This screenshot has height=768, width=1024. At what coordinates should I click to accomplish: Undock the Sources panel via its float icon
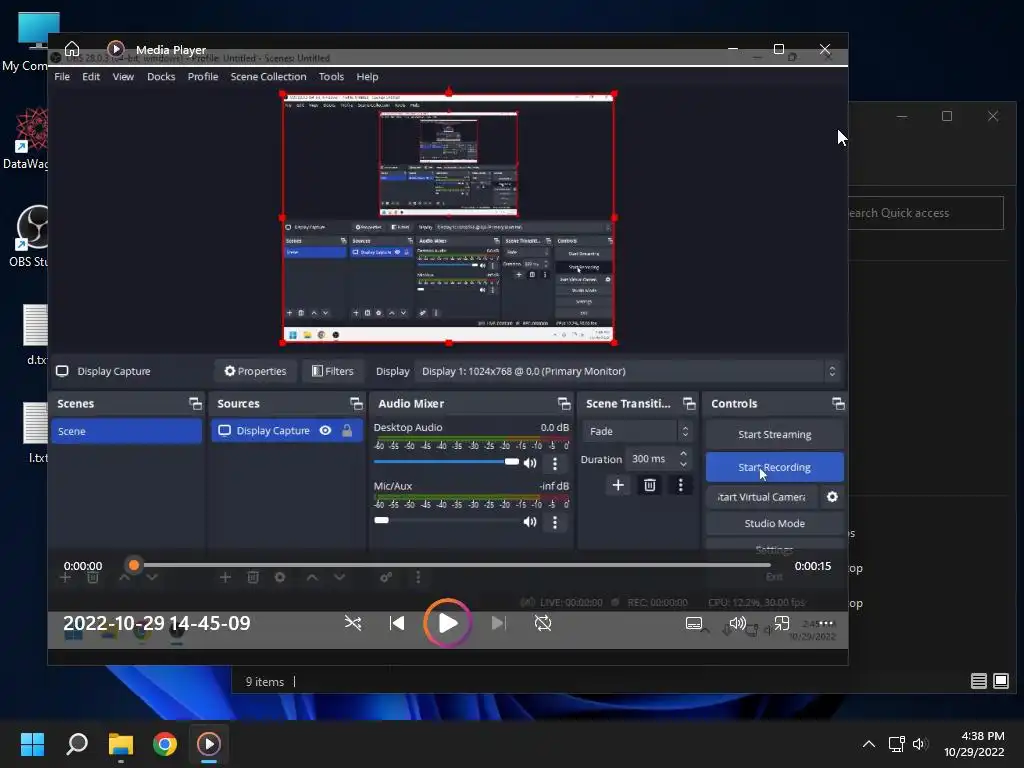pos(356,404)
